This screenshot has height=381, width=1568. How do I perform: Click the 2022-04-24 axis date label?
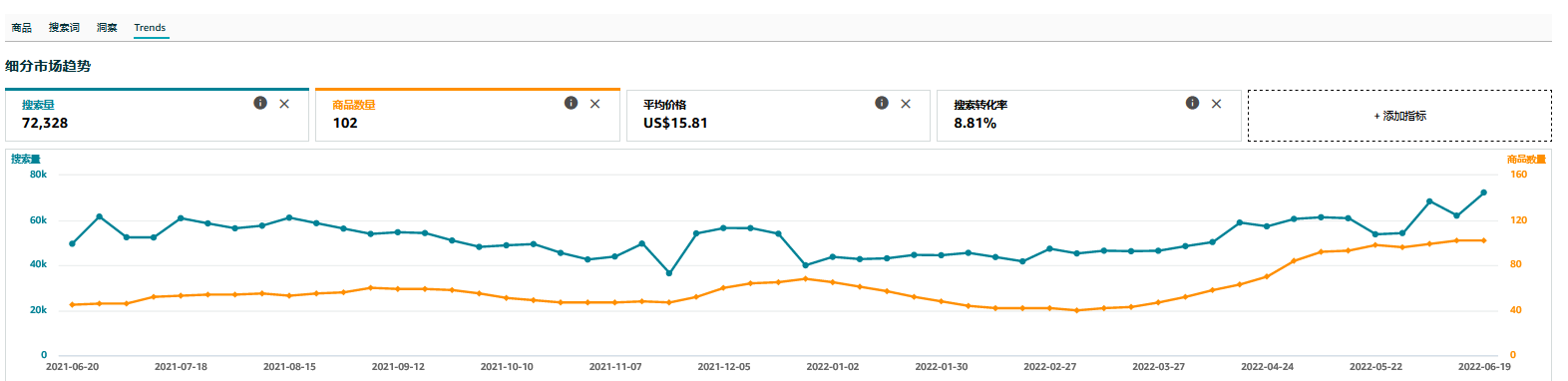(x=1267, y=367)
